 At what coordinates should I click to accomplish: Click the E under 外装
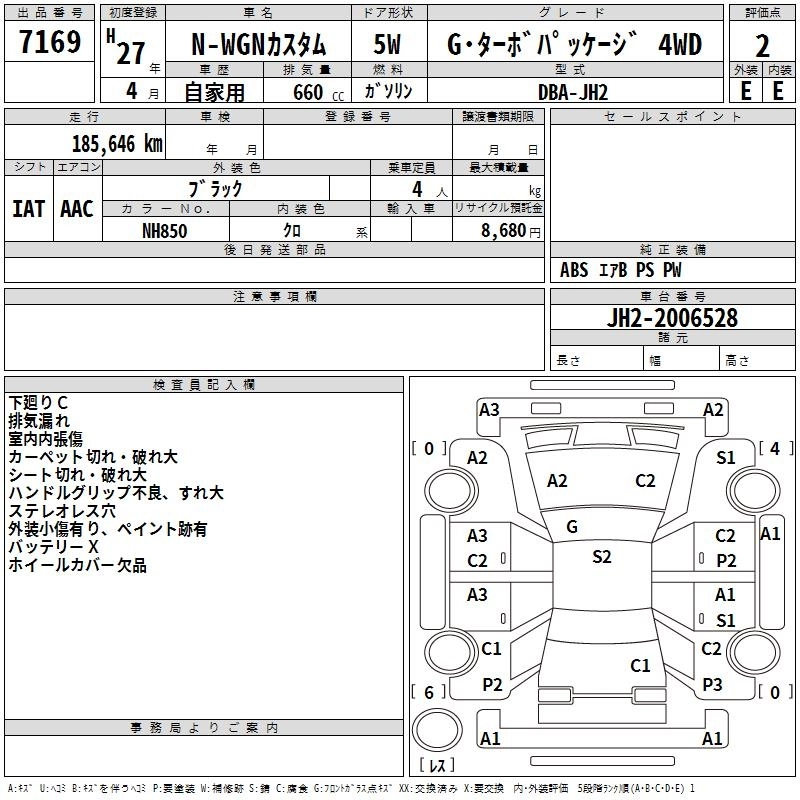(745, 91)
